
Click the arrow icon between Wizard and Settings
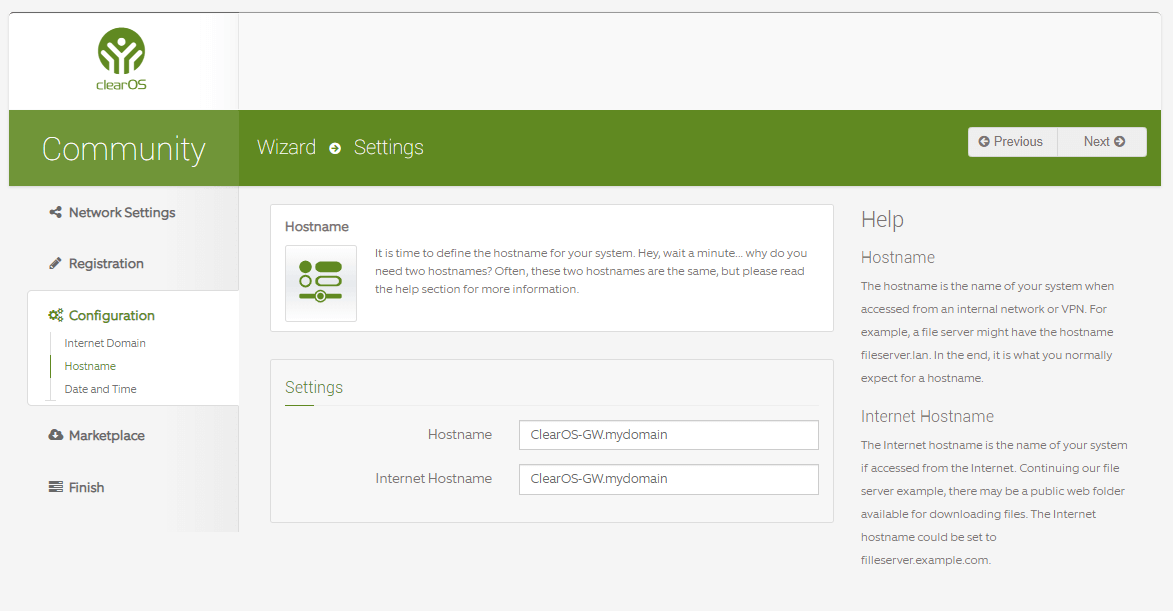click(x=334, y=148)
